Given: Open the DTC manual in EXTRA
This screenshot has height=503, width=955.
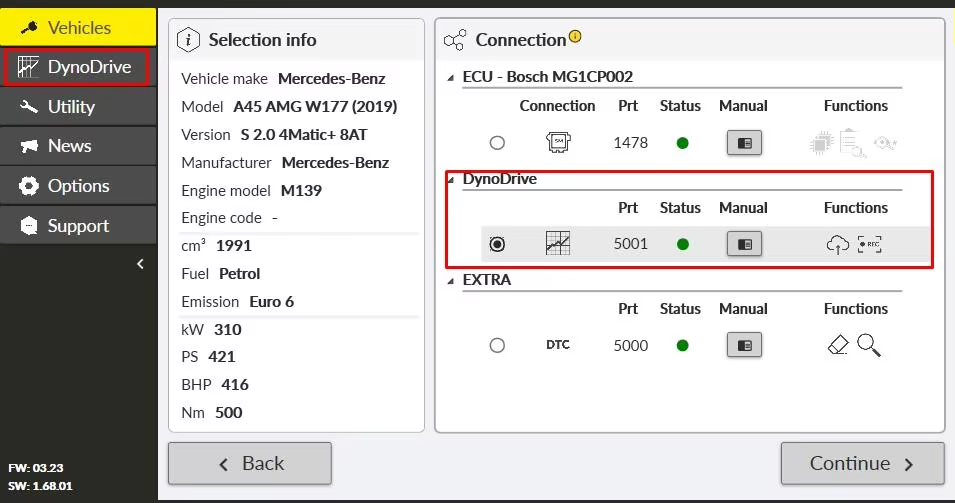Looking at the screenshot, I should click(744, 345).
